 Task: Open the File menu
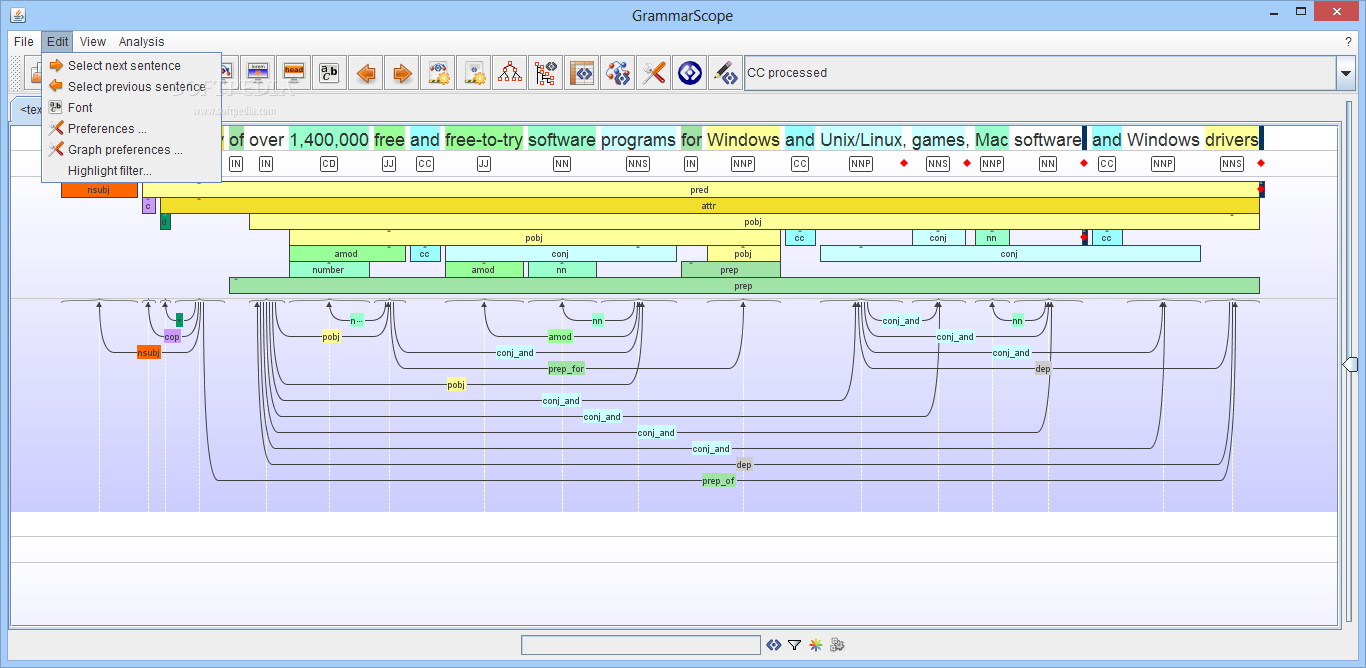(x=24, y=41)
